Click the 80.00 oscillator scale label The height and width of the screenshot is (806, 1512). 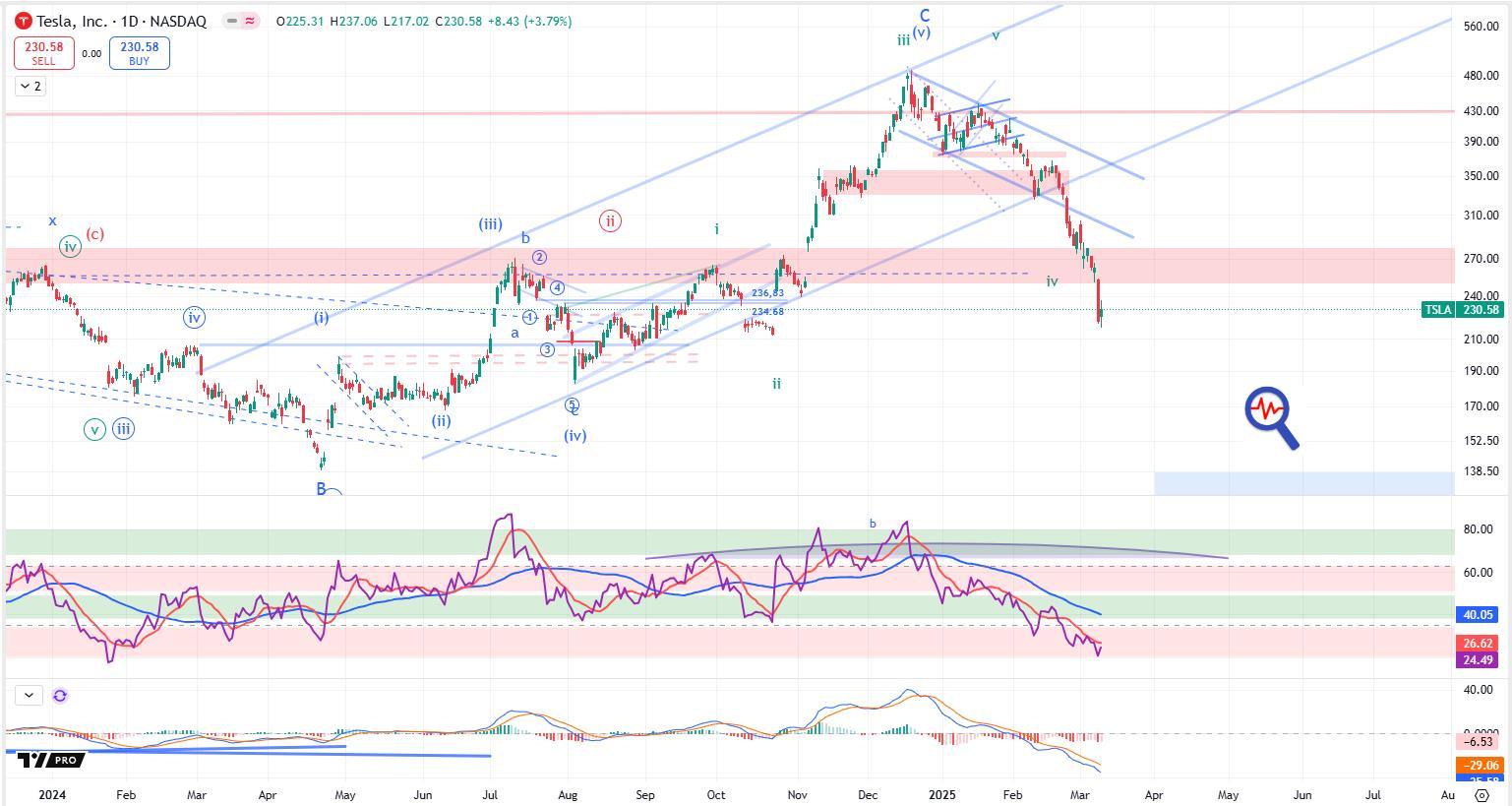[x=1479, y=529]
